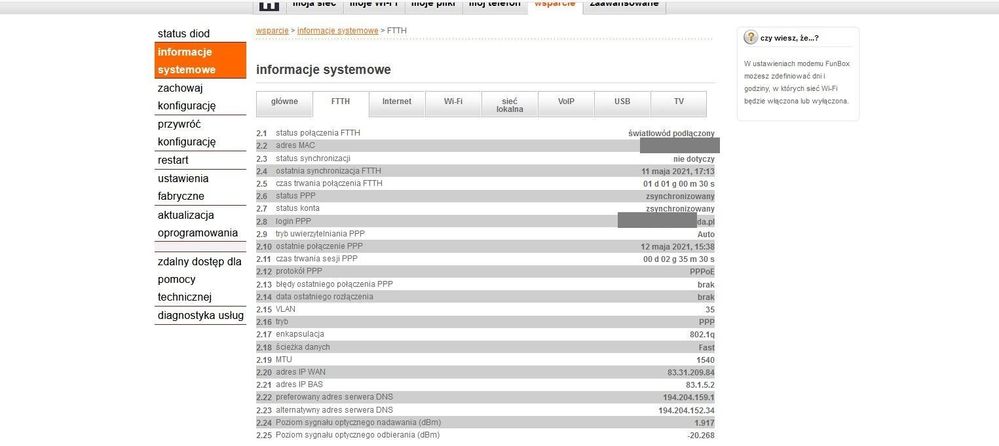Image resolution: width=999 pixels, height=446 pixels.
Task: Select the FTTH tab
Action: pos(341,101)
